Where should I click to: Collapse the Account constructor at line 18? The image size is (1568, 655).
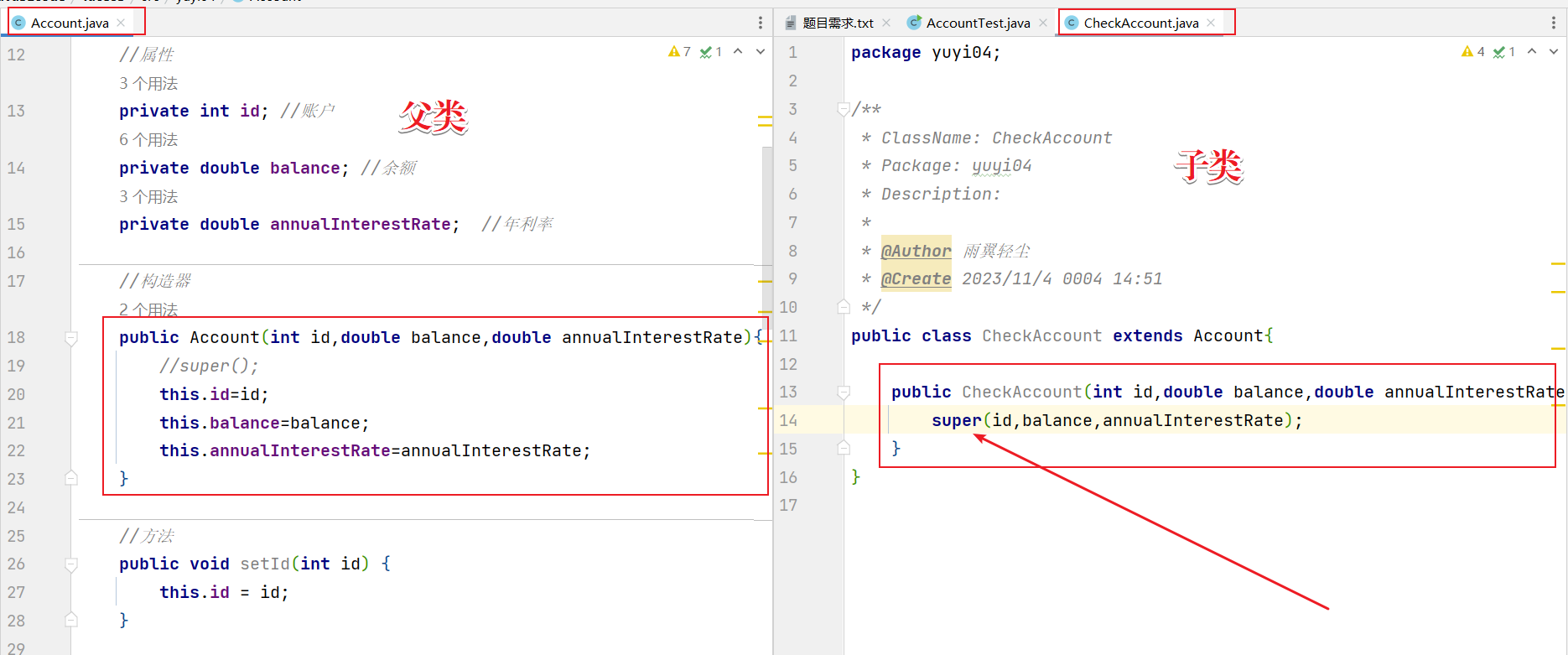pyautogui.click(x=71, y=338)
